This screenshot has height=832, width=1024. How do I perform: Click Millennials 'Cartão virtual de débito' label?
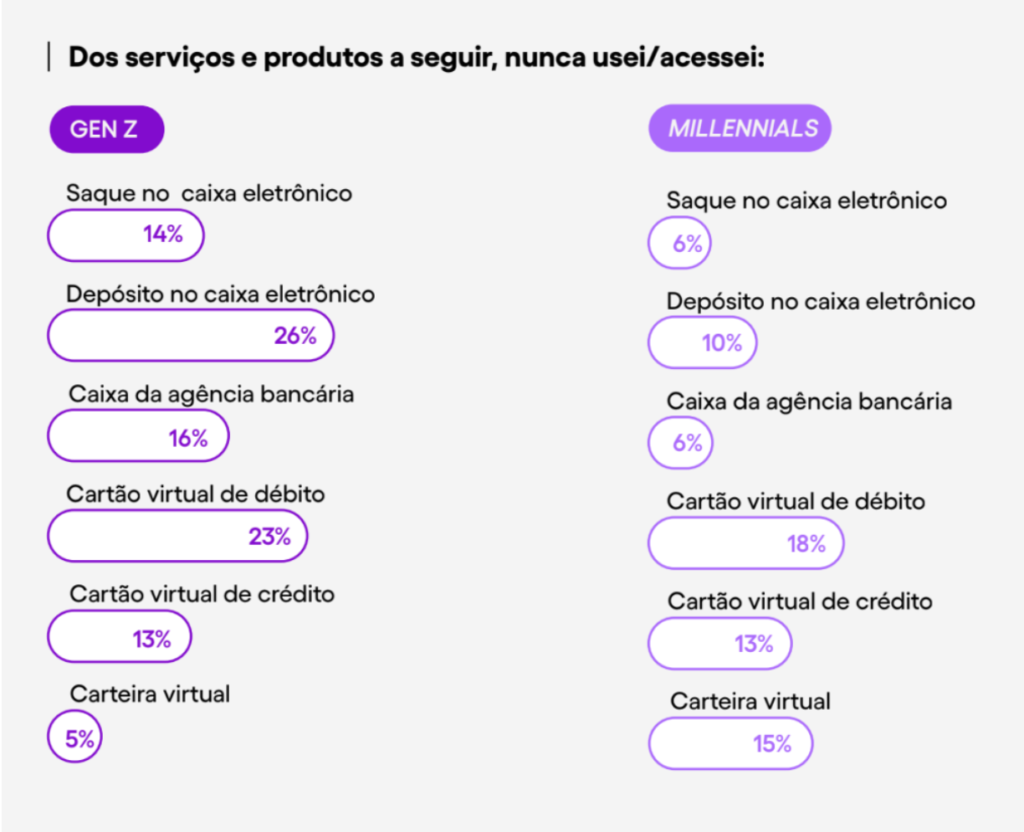click(x=796, y=501)
